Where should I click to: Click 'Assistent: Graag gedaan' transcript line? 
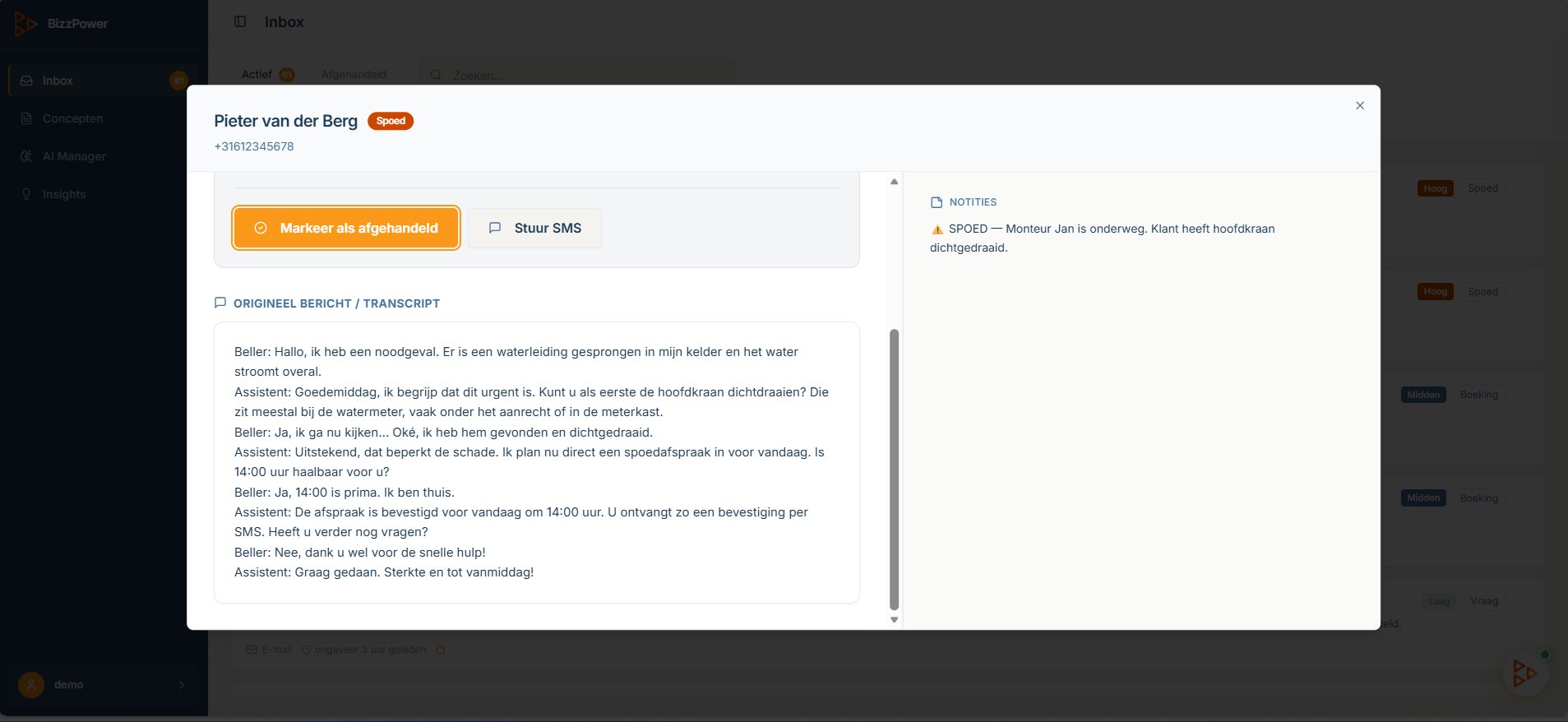tap(384, 572)
